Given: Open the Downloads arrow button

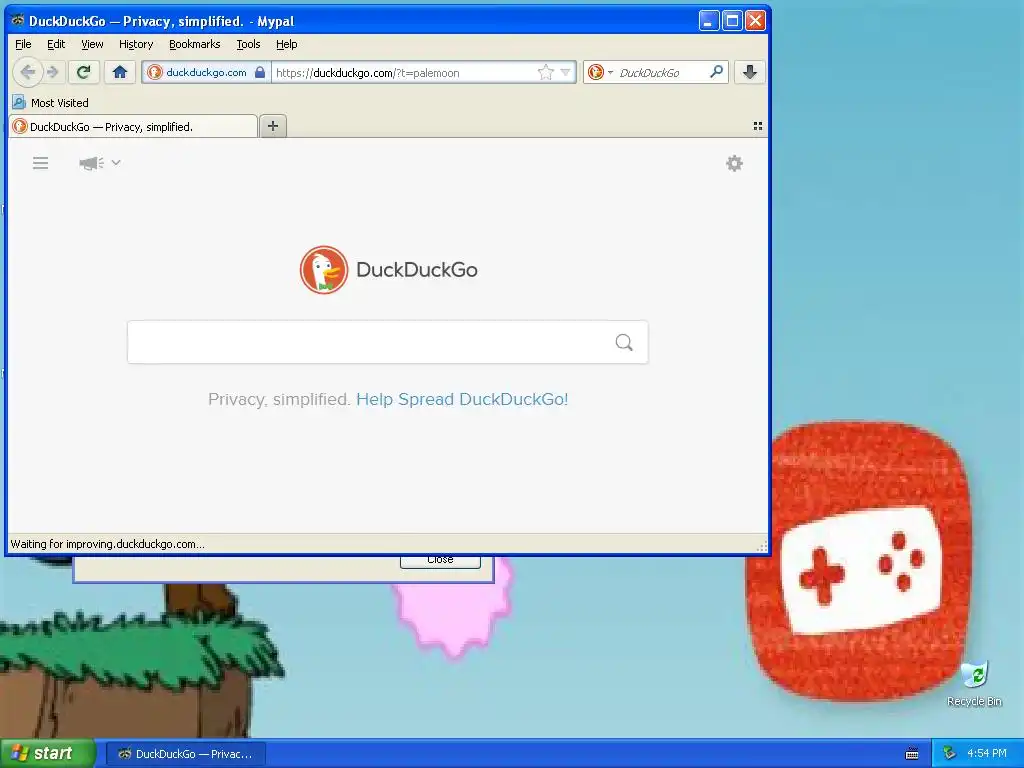Looking at the screenshot, I should [750, 72].
